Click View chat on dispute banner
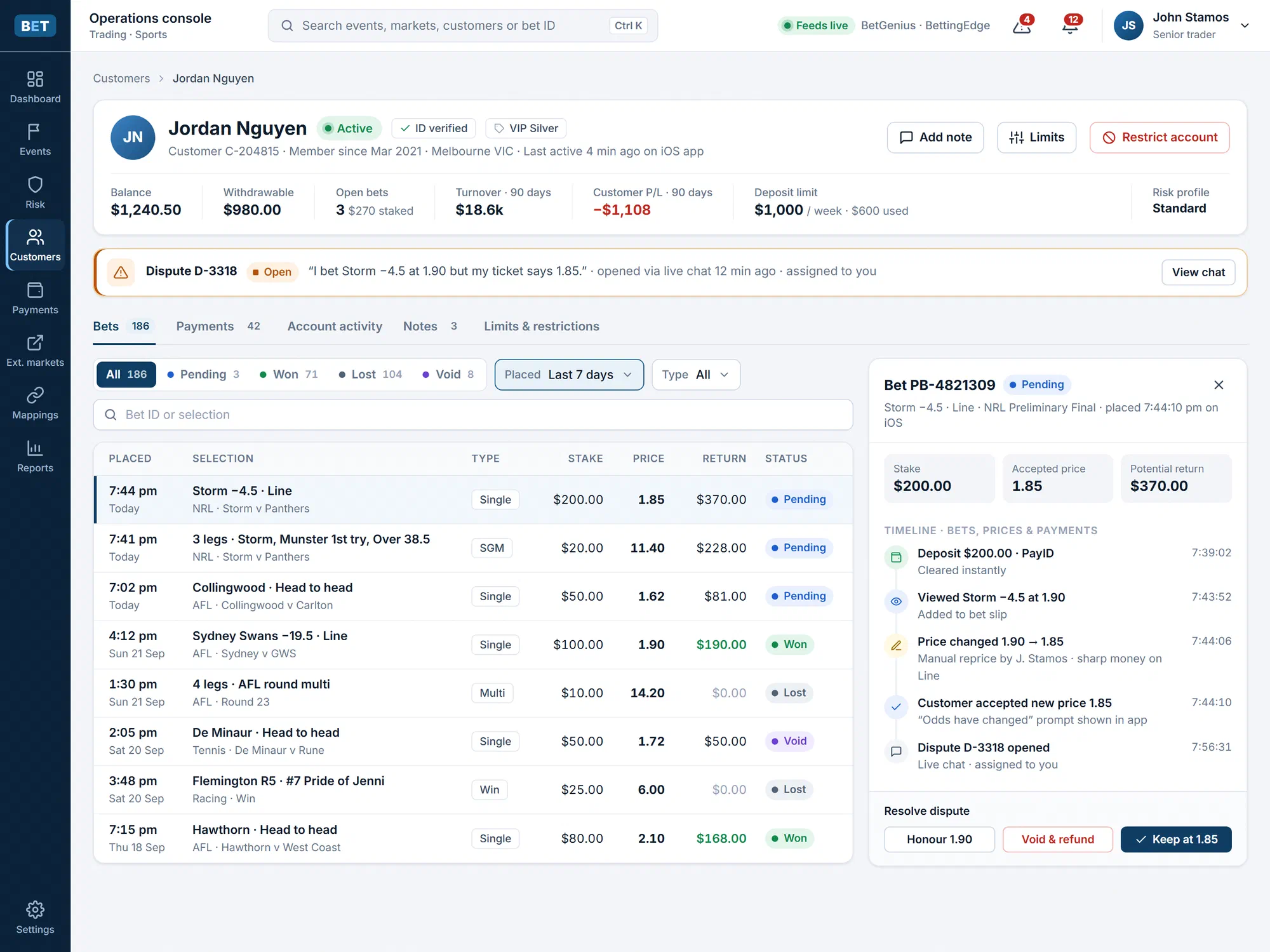 pos(1198,272)
